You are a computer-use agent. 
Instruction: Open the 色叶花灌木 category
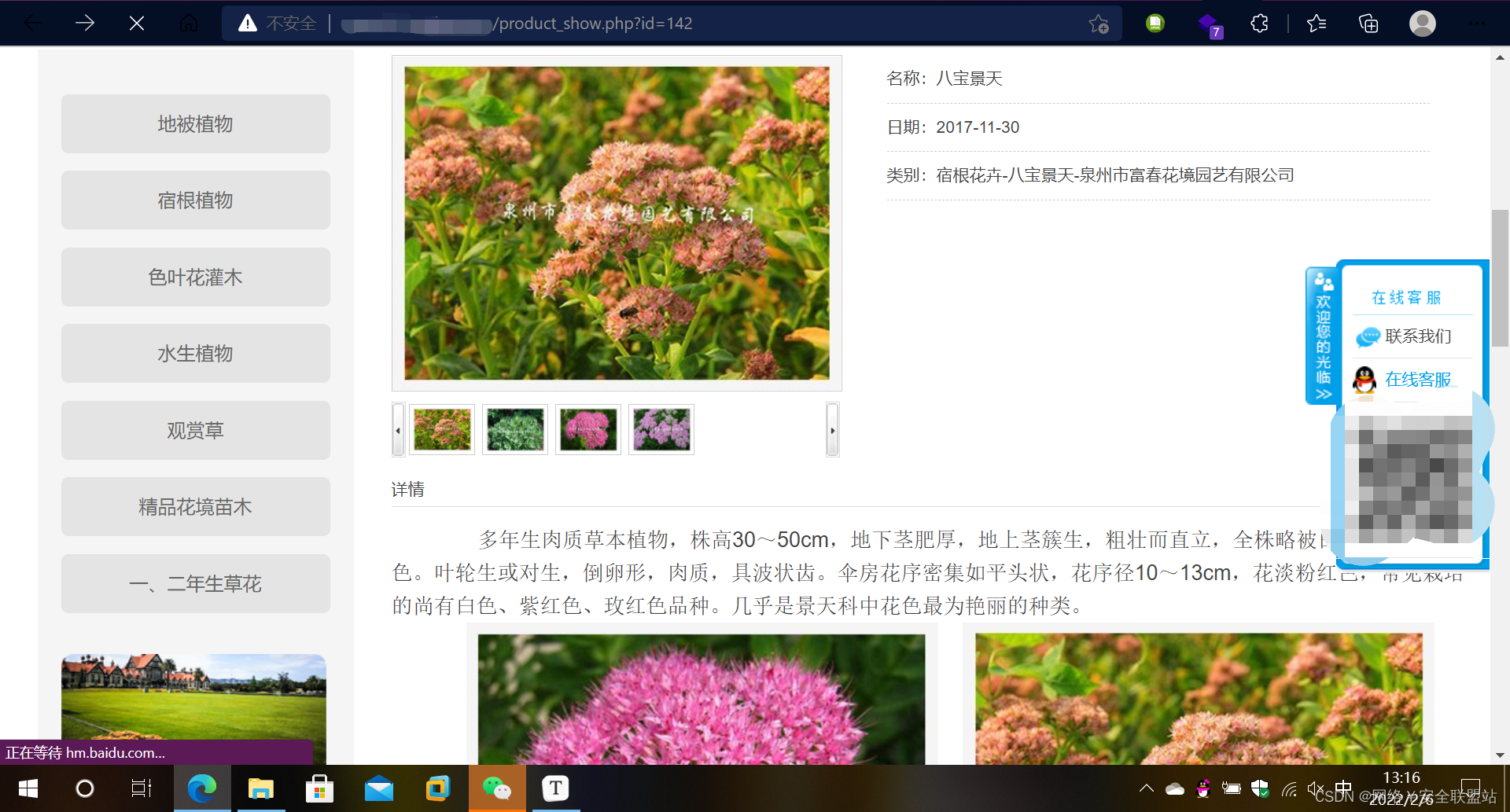(x=196, y=277)
